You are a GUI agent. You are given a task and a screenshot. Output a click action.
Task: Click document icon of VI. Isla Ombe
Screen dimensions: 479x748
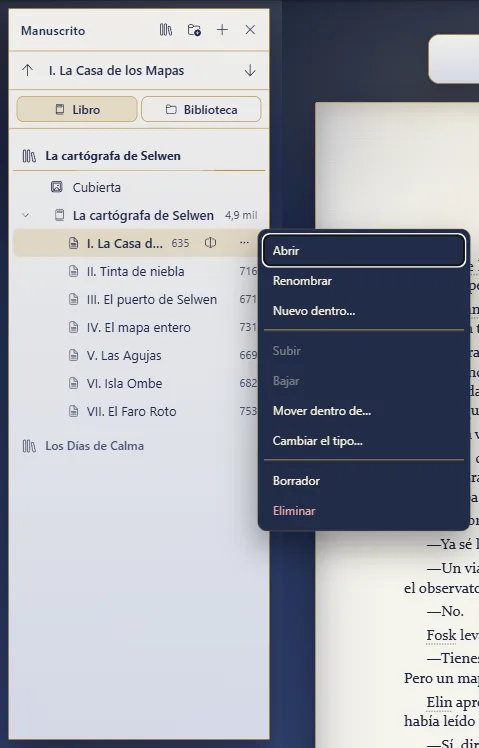[x=73, y=383]
